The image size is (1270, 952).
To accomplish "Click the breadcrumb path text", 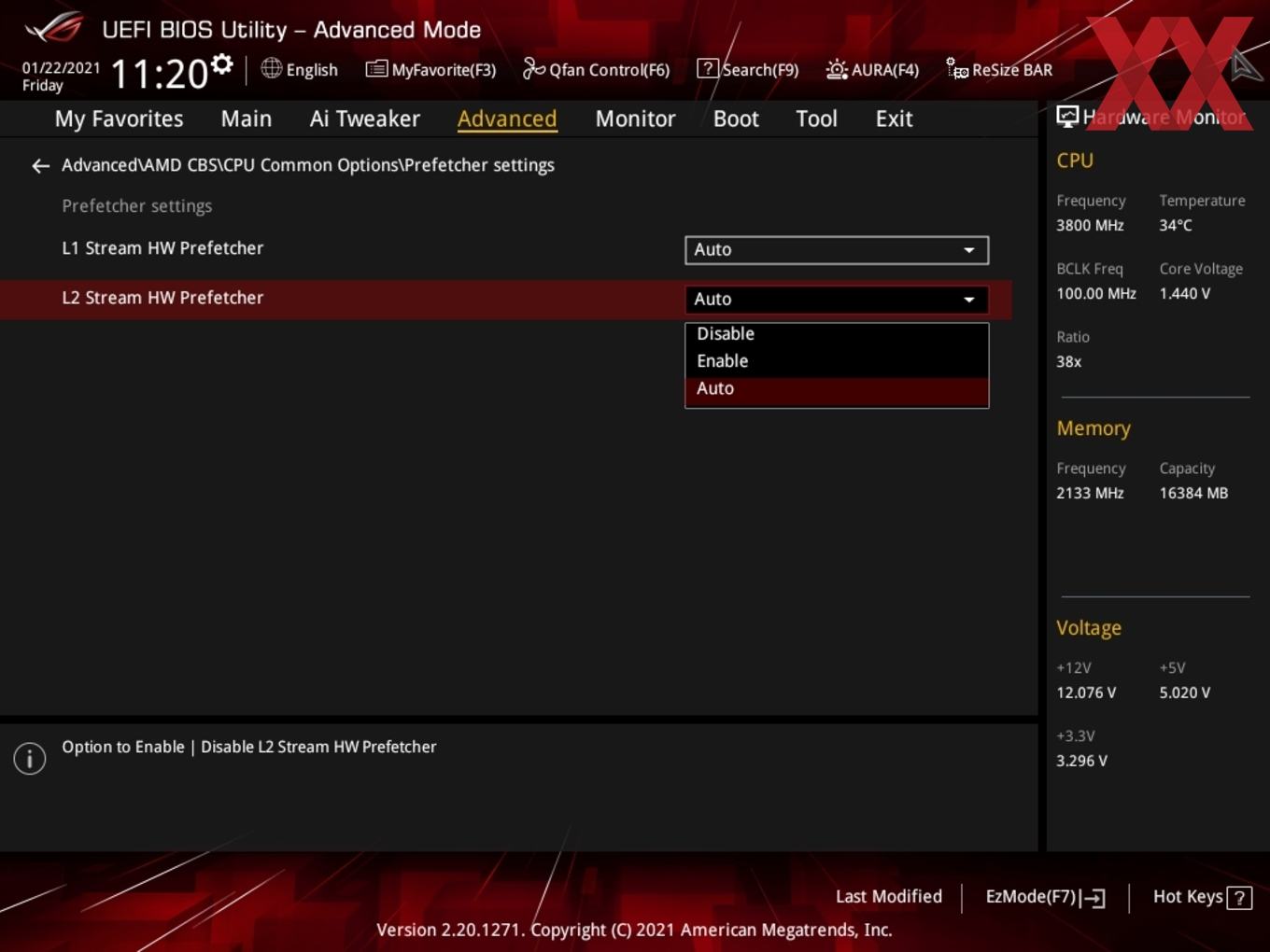I will coord(308,165).
